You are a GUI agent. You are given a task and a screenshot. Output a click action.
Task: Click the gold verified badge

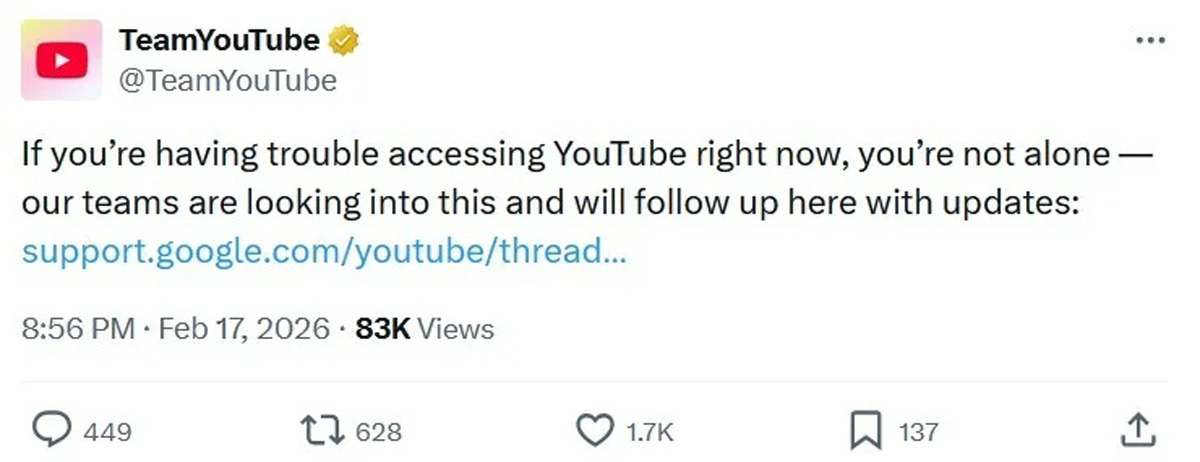coord(345,41)
